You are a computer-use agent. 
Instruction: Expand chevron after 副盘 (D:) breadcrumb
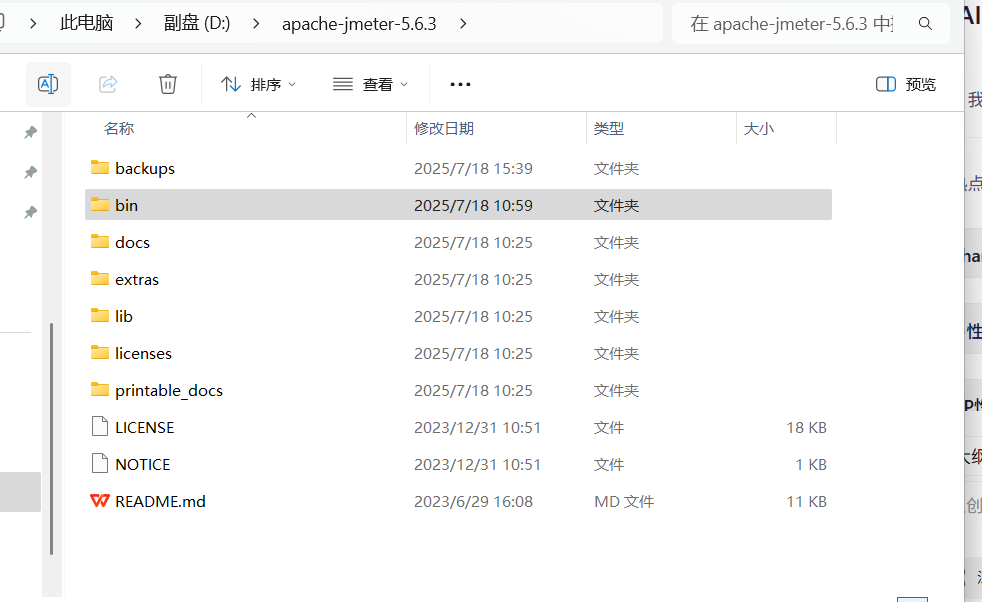pyautogui.click(x=256, y=24)
